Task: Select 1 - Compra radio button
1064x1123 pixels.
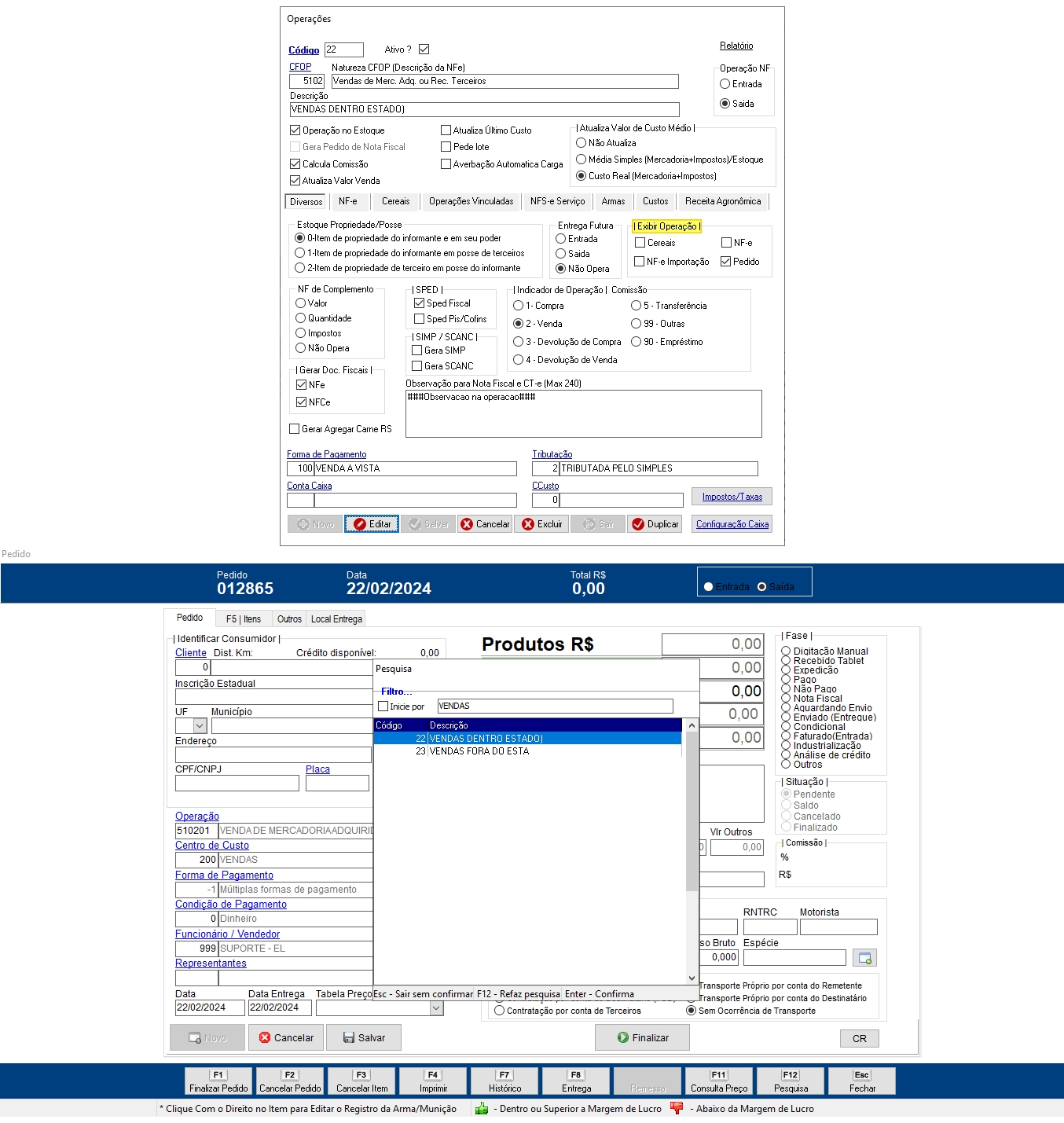Action: [x=519, y=306]
